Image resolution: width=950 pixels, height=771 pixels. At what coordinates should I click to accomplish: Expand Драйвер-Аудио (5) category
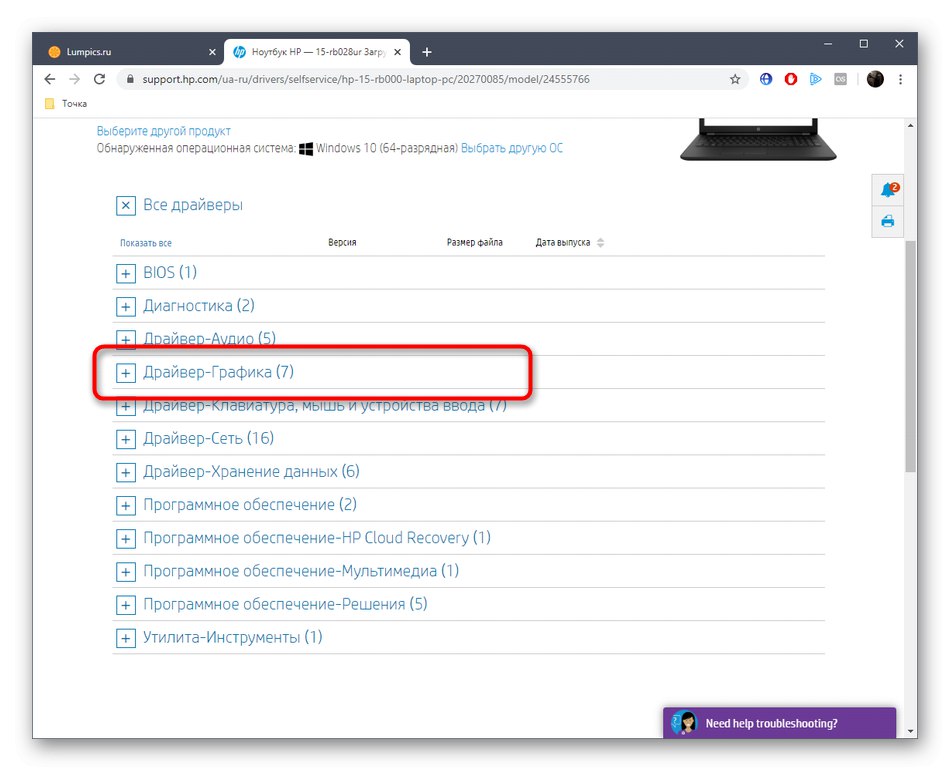[125, 339]
